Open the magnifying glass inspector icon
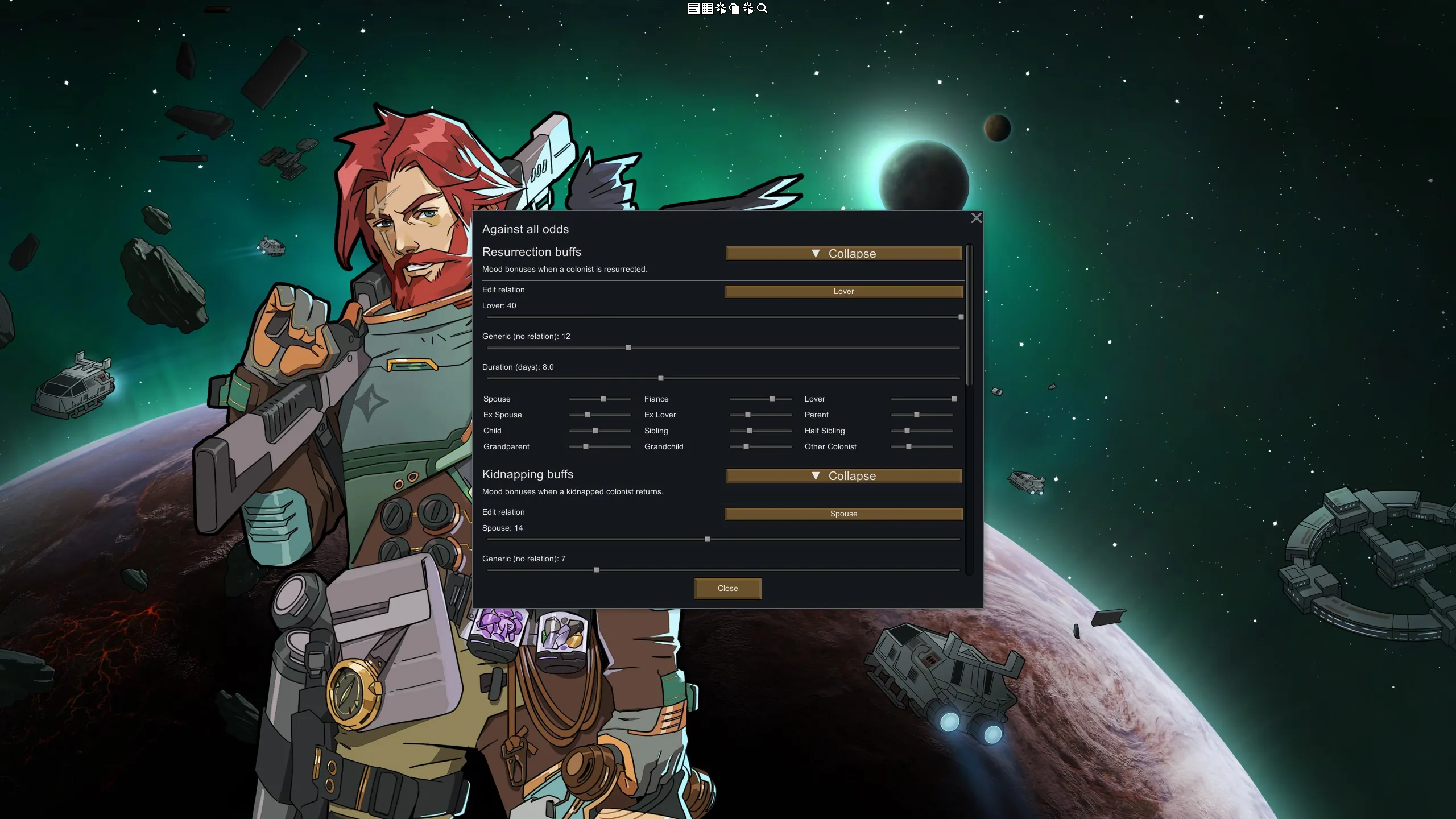This screenshot has height=819, width=1456. tap(762, 9)
